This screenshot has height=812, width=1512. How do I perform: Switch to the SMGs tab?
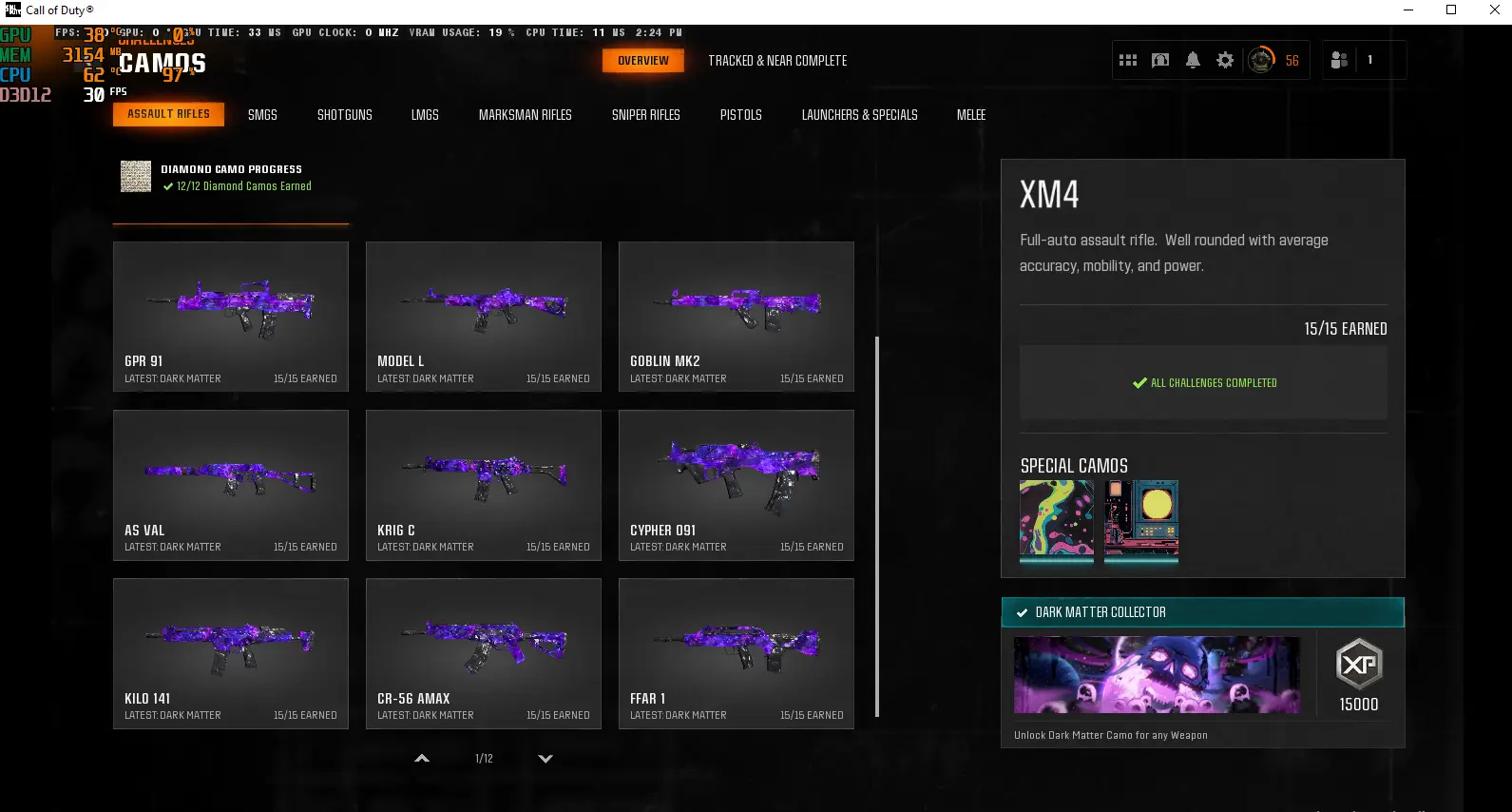(x=262, y=115)
